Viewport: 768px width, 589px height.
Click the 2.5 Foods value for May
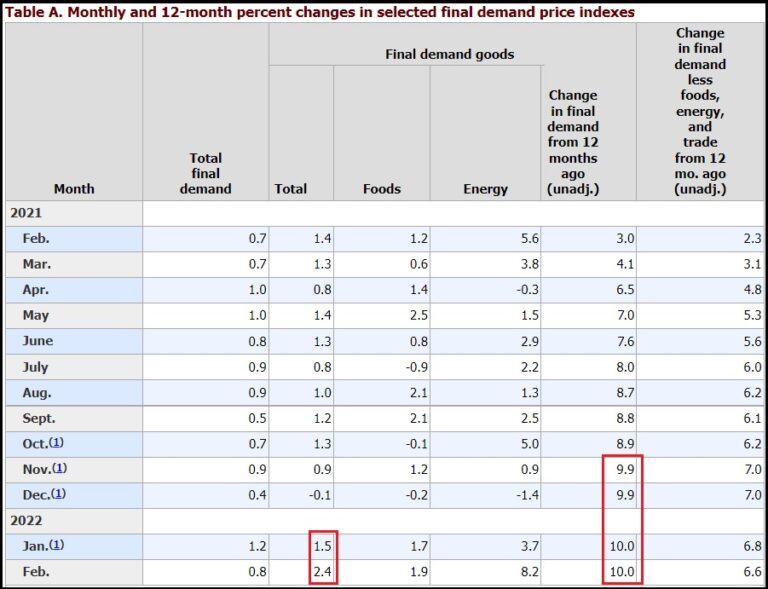pos(419,315)
